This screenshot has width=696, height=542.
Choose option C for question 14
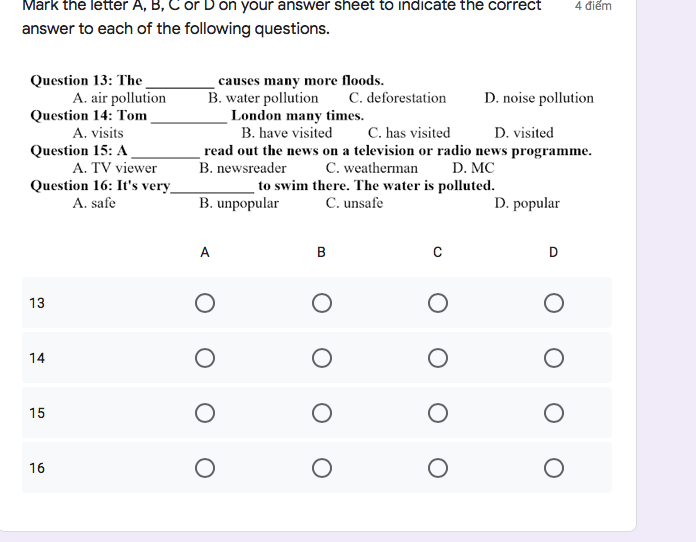pos(437,358)
